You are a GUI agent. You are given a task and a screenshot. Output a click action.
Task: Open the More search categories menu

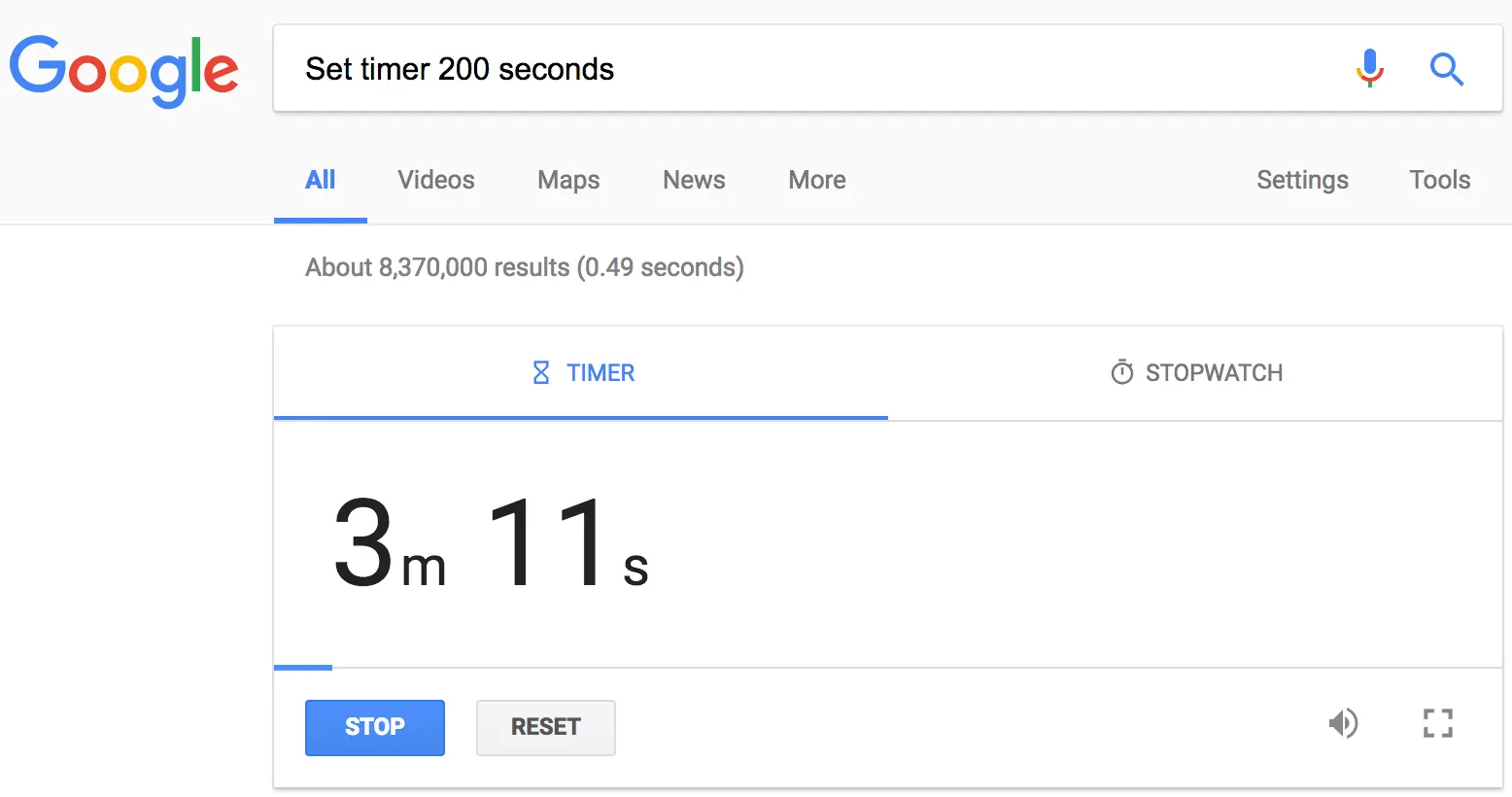click(816, 180)
